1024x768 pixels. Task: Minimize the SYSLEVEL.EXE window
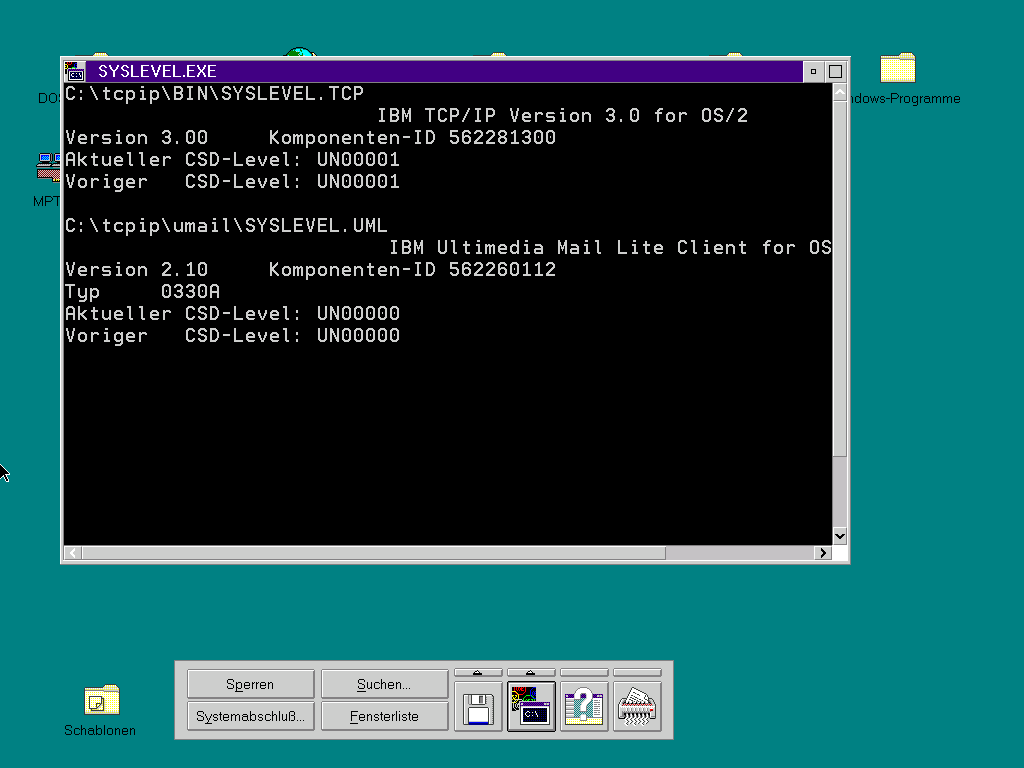[813, 71]
